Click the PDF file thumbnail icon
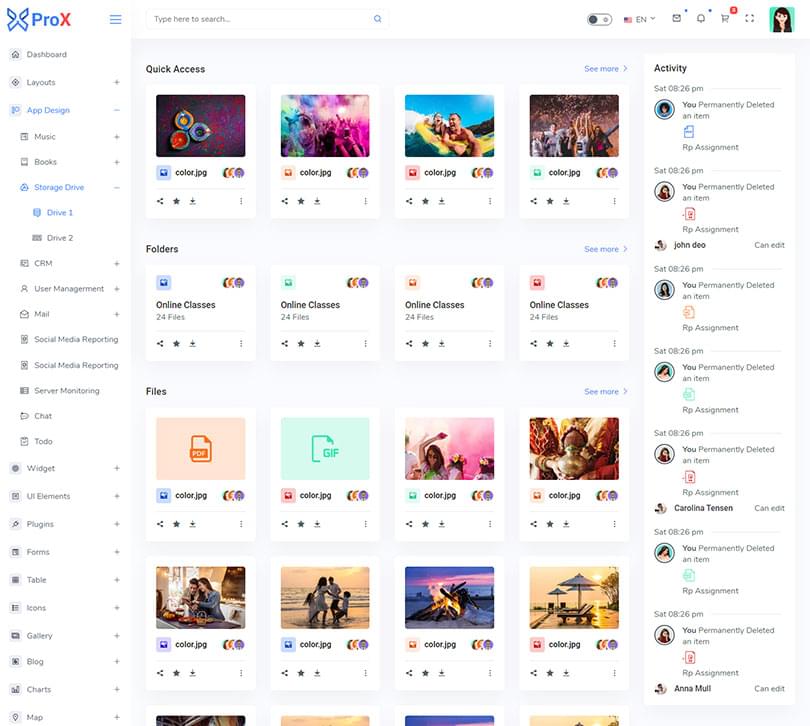This screenshot has width=810, height=726. click(x=200, y=448)
